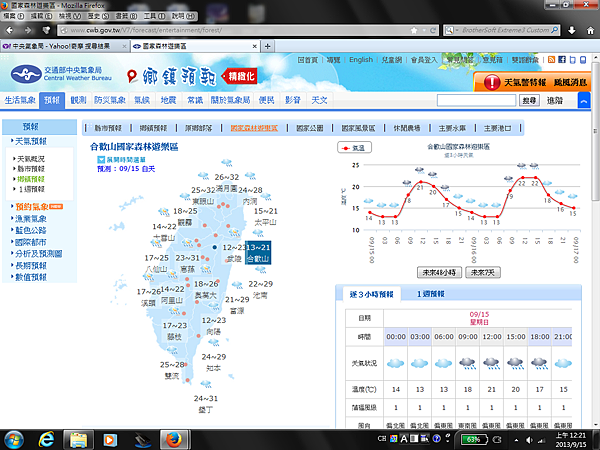Open Windows Explorer folder in the taskbar
This screenshot has height=450, width=600.
78,439
